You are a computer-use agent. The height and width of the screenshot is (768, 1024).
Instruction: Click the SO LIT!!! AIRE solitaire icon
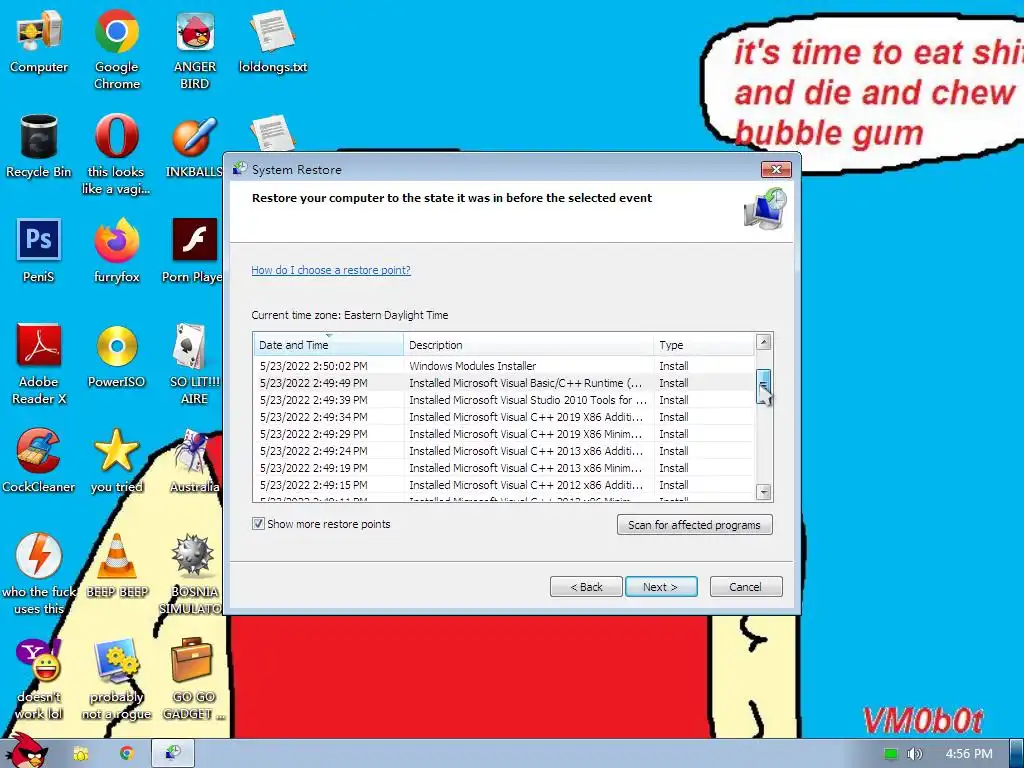click(x=195, y=363)
